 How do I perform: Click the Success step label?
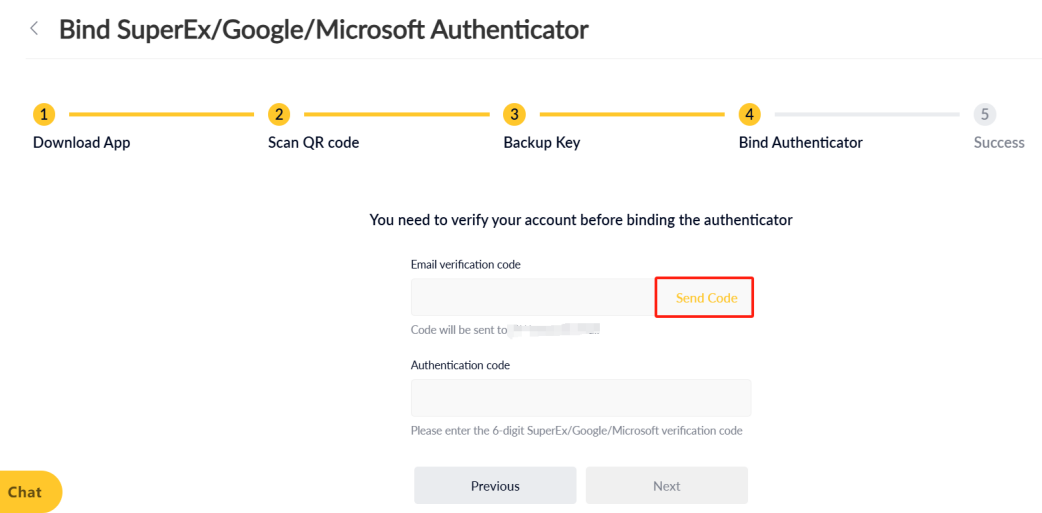999,142
